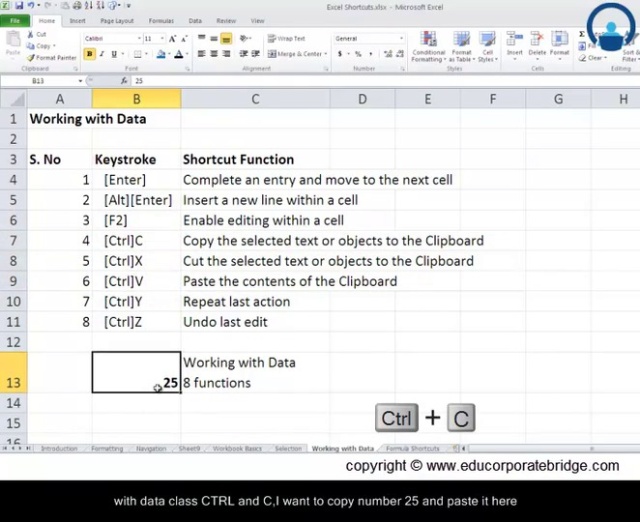Click the Paste clipboard icon
Viewport: 640px width, 522px height.
[13, 40]
